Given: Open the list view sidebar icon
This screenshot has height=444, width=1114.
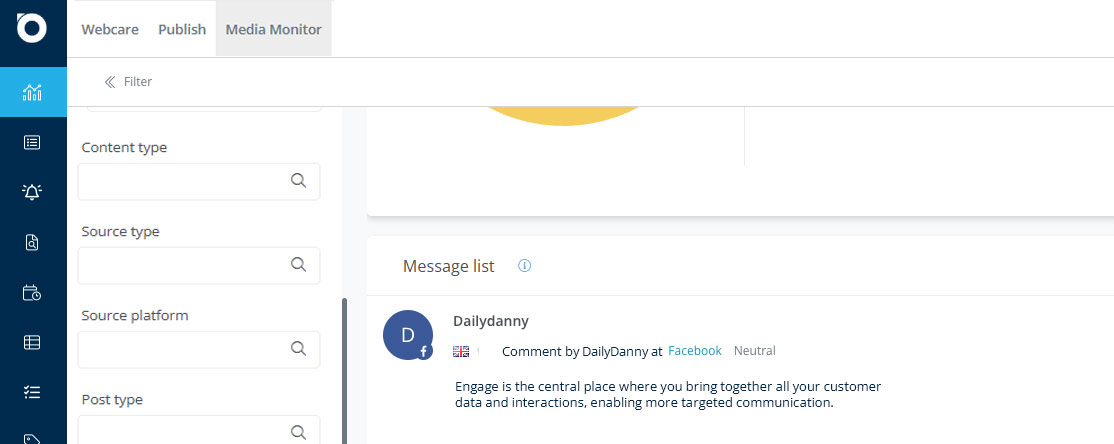Looking at the screenshot, I should point(32,143).
